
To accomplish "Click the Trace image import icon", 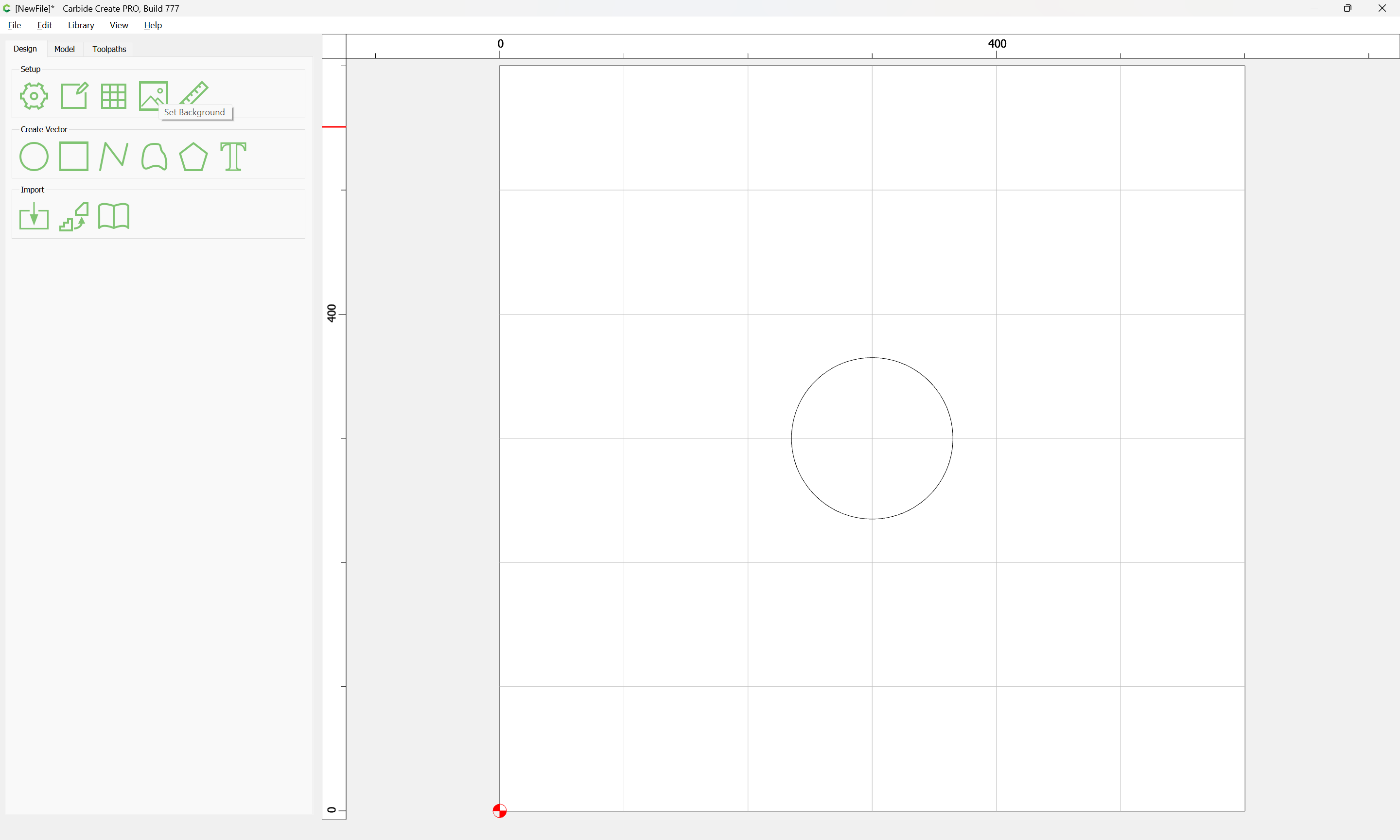I will pos(74,216).
